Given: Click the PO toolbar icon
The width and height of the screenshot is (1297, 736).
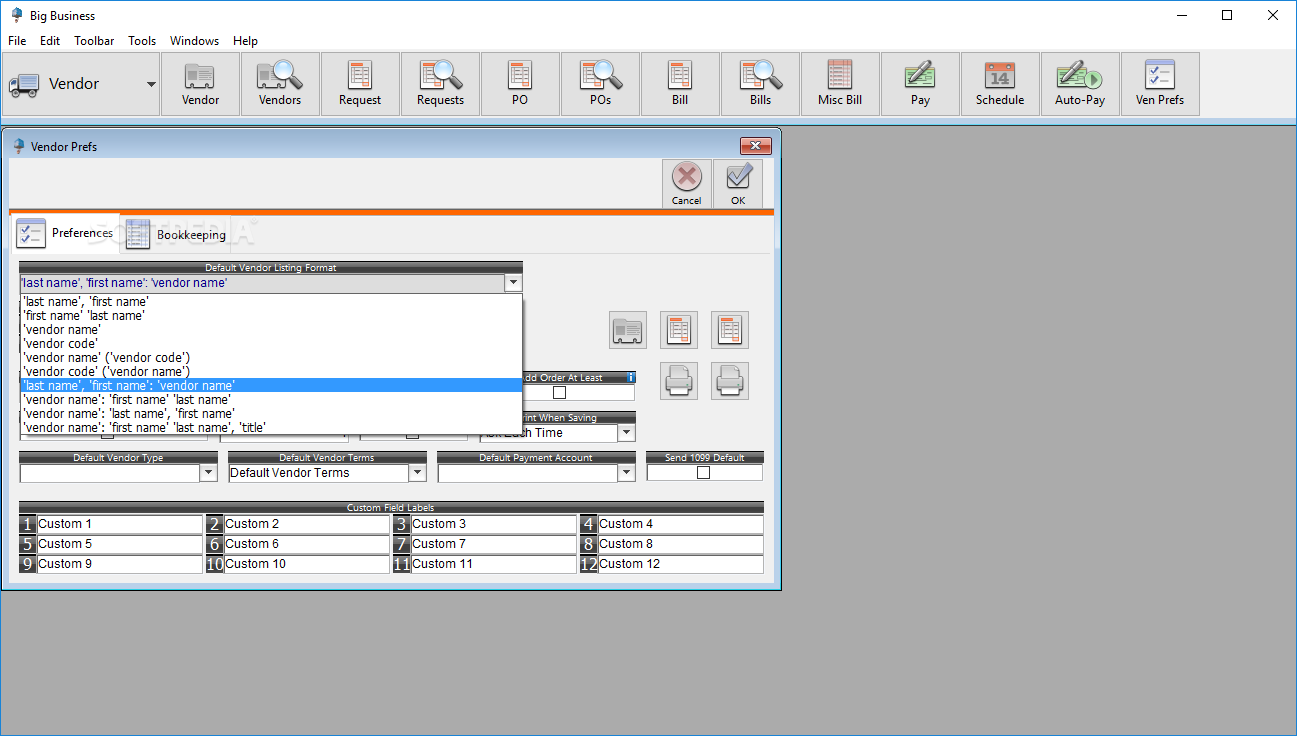Looking at the screenshot, I should pos(520,84).
